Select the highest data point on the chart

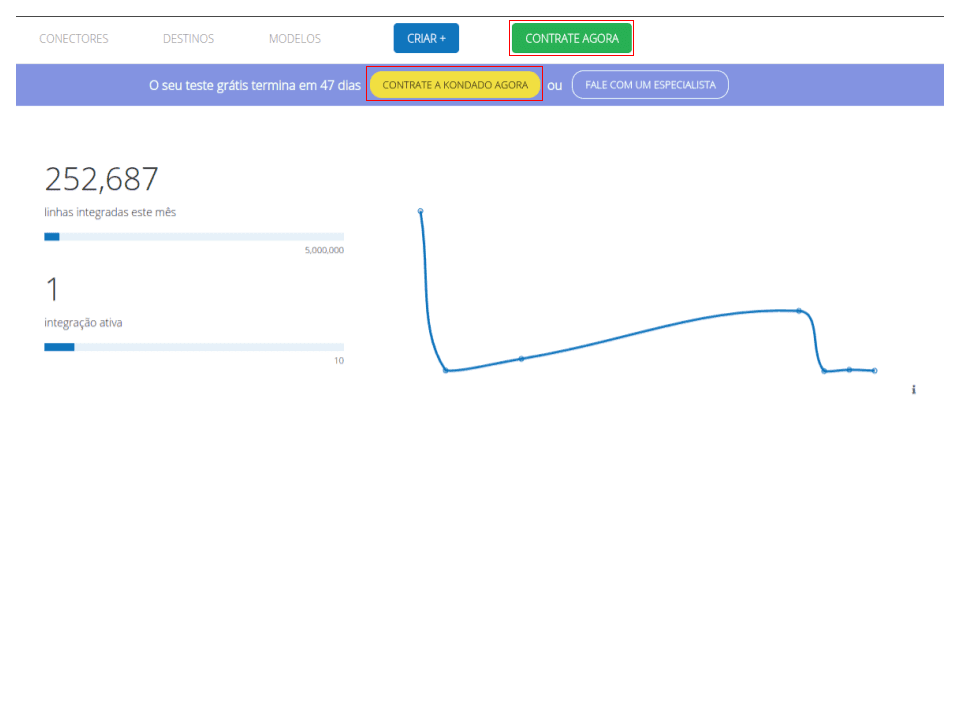pyautogui.click(x=420, y=211)
